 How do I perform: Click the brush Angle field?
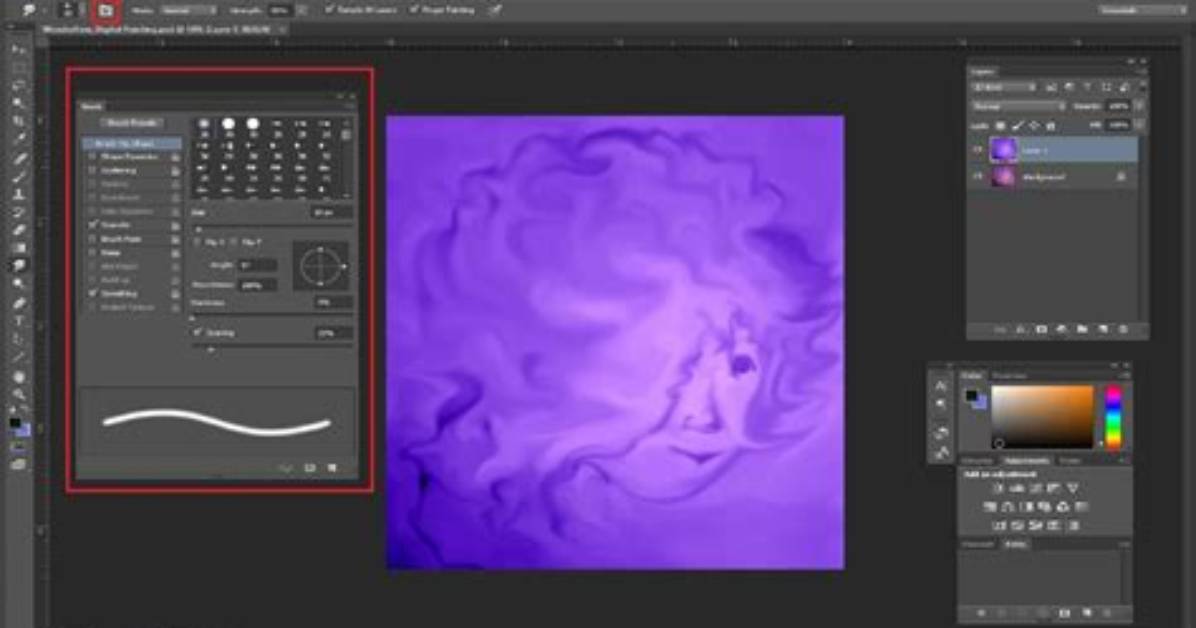click(x=257, y=266)
